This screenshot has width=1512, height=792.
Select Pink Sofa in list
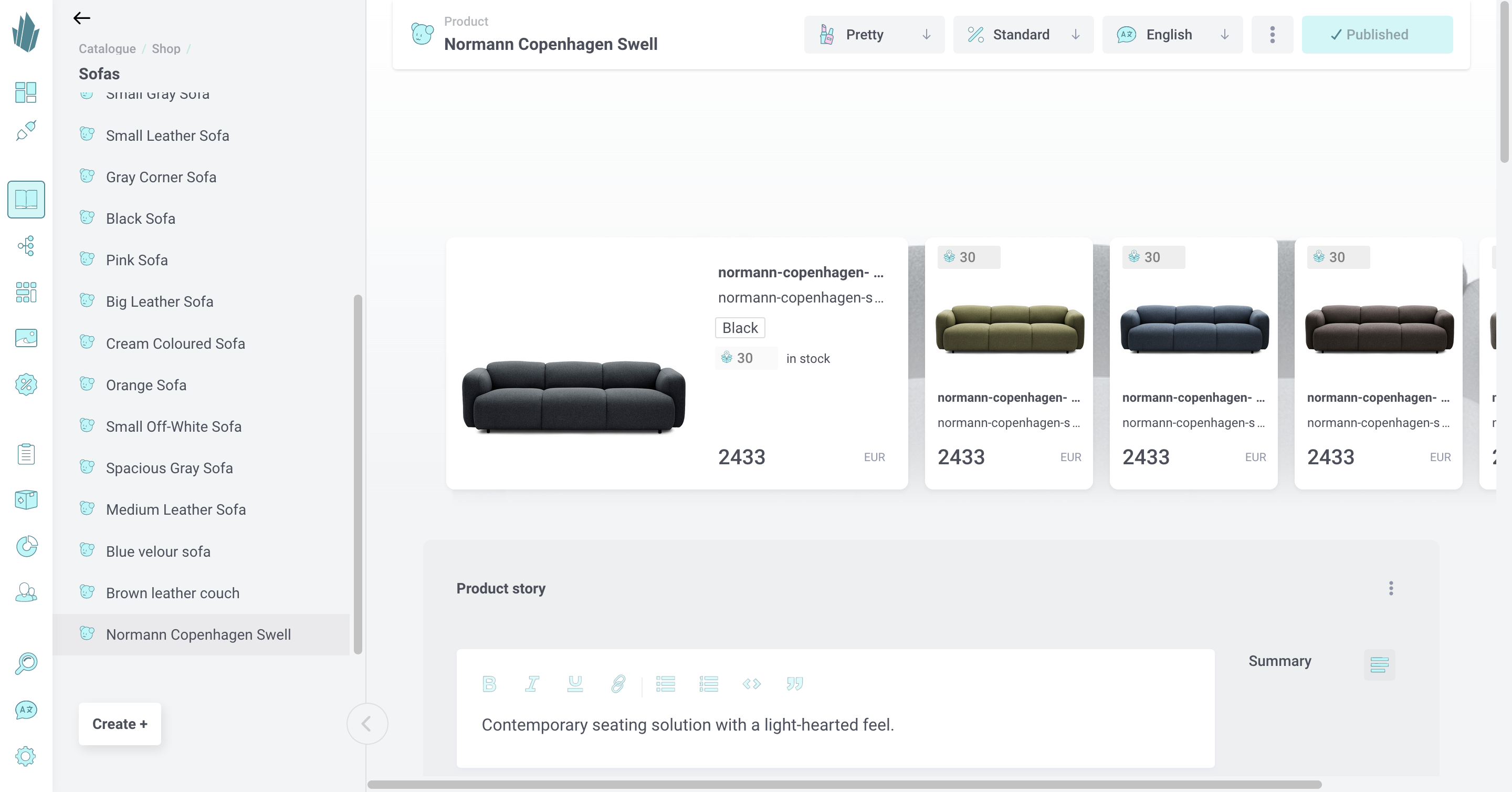(201, 260)
